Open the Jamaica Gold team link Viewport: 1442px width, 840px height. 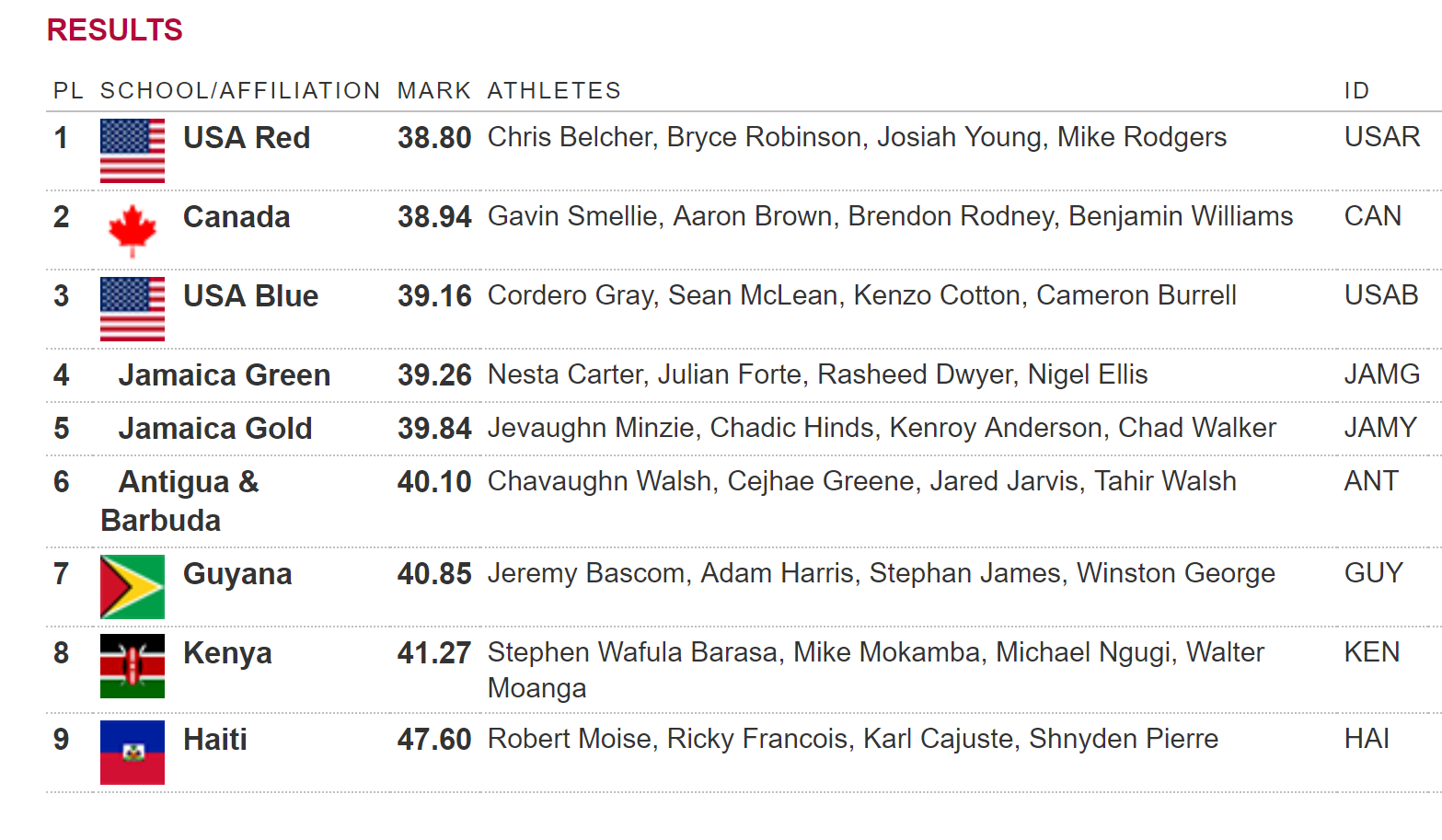pyautogui.click(x=215, y=429)
